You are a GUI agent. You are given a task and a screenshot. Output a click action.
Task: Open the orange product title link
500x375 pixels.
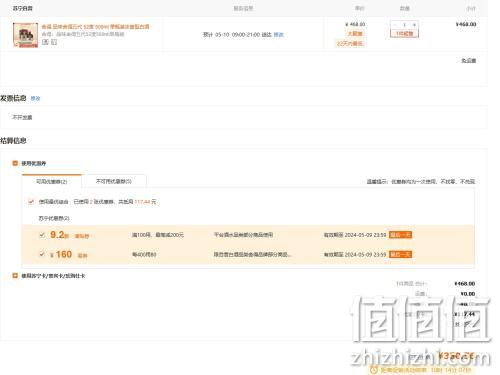[x=96, y=27]
